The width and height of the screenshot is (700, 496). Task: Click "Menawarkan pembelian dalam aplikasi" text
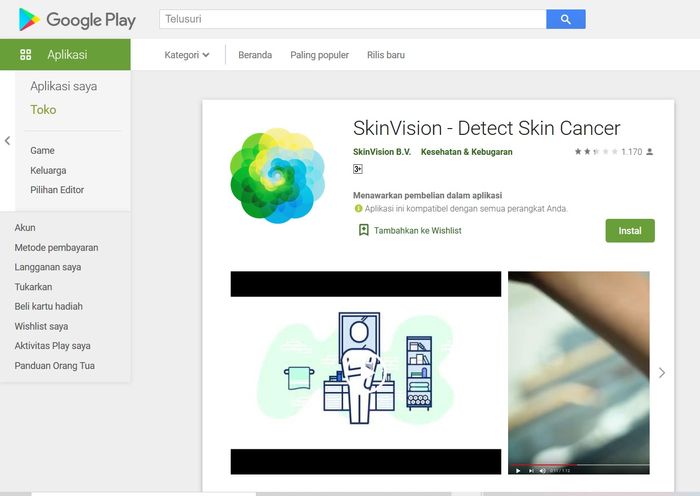click(x=427, y=196)
